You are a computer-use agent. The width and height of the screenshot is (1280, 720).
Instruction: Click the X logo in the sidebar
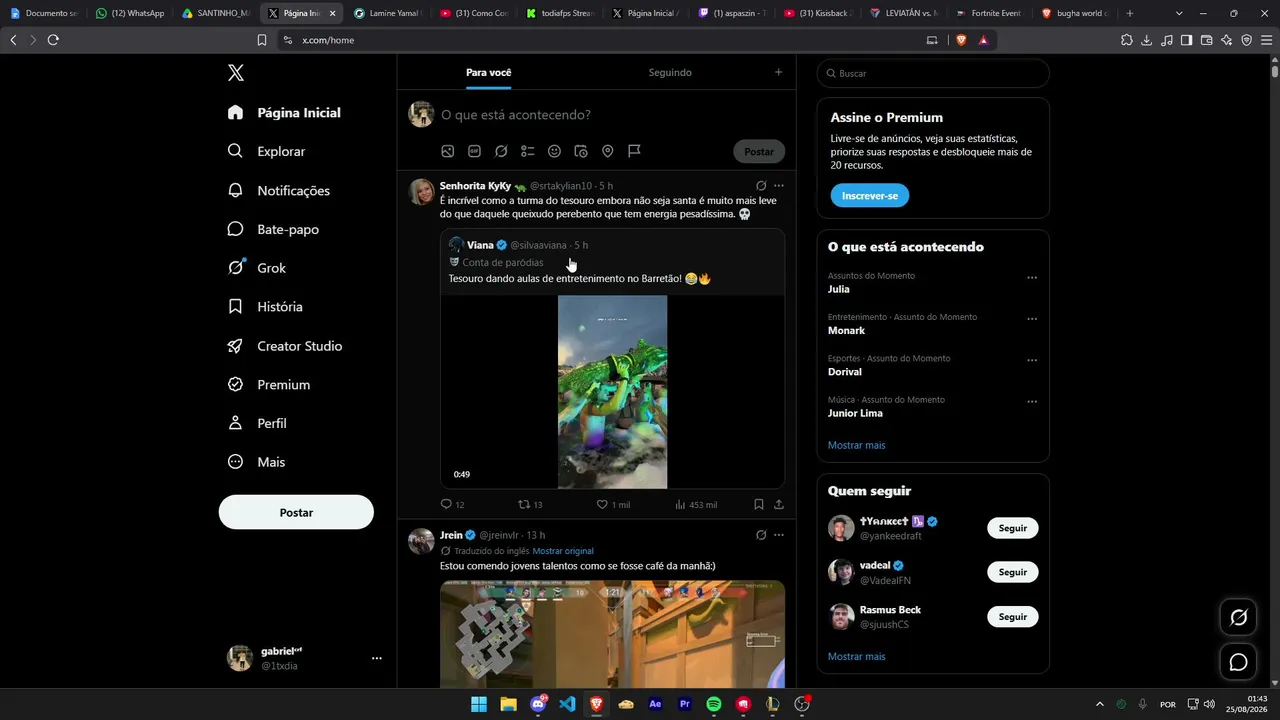[236, 73]
